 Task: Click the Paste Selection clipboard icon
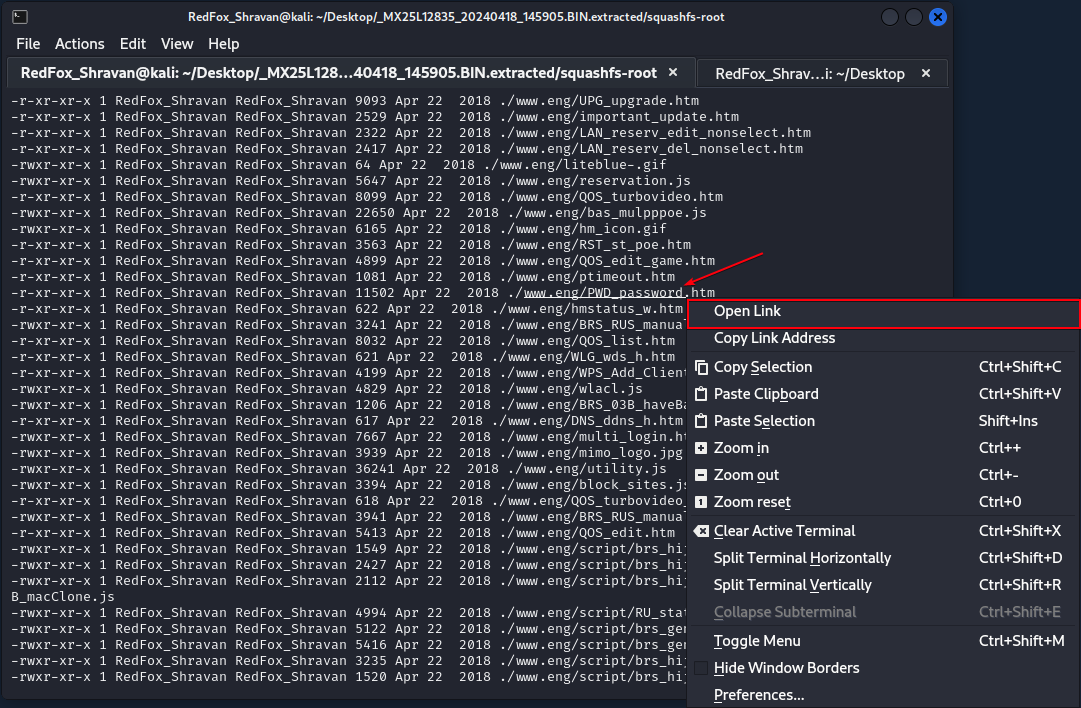(701, 421)
